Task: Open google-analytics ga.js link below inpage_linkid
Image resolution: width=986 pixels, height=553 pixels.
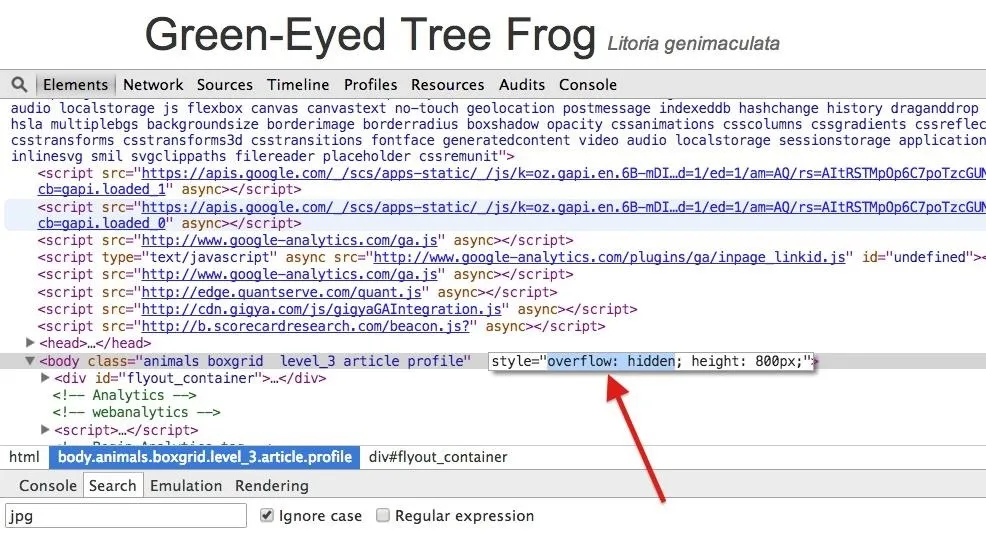Action: point(289,274)
